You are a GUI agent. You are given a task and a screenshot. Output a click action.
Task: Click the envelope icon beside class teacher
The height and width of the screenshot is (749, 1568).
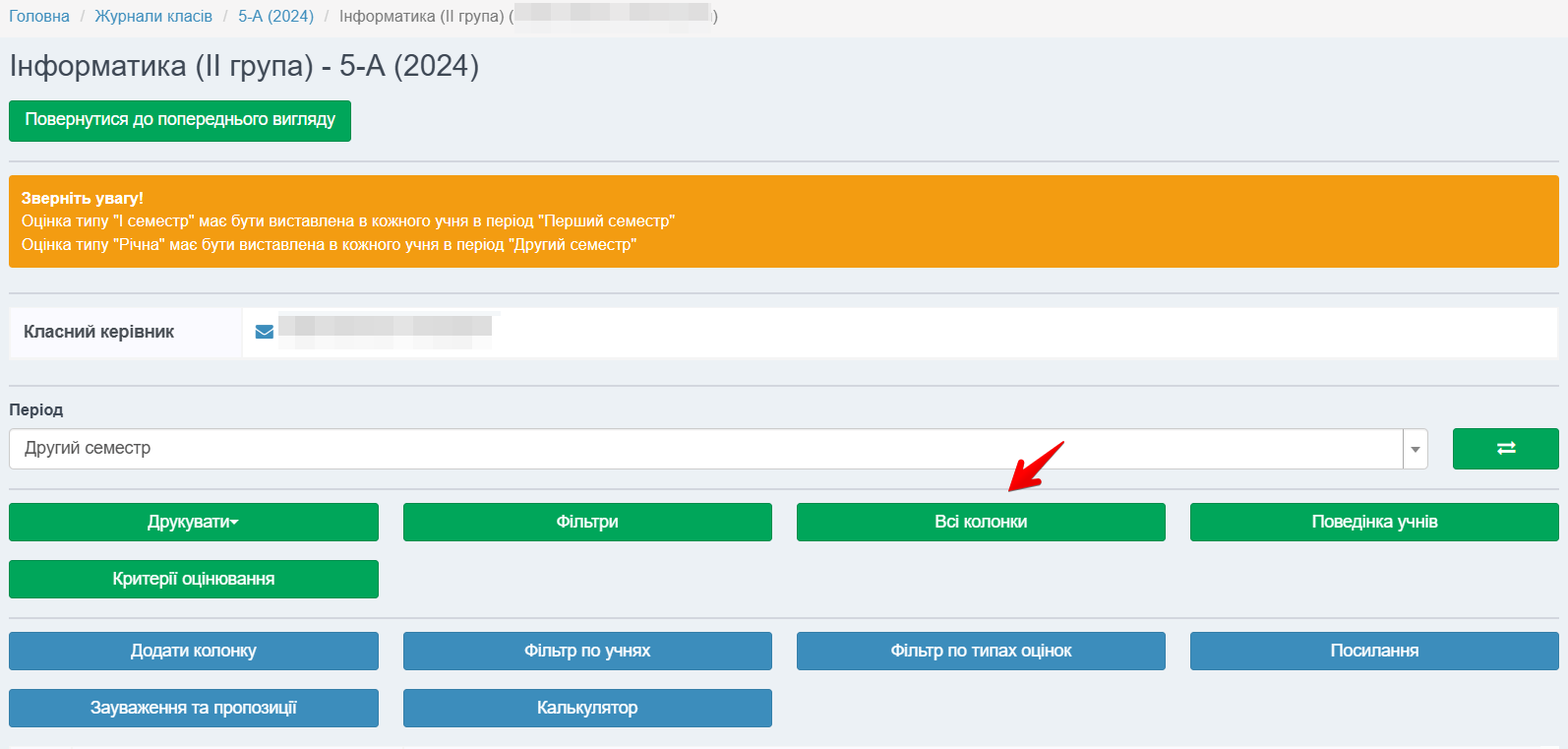point(264,332)
